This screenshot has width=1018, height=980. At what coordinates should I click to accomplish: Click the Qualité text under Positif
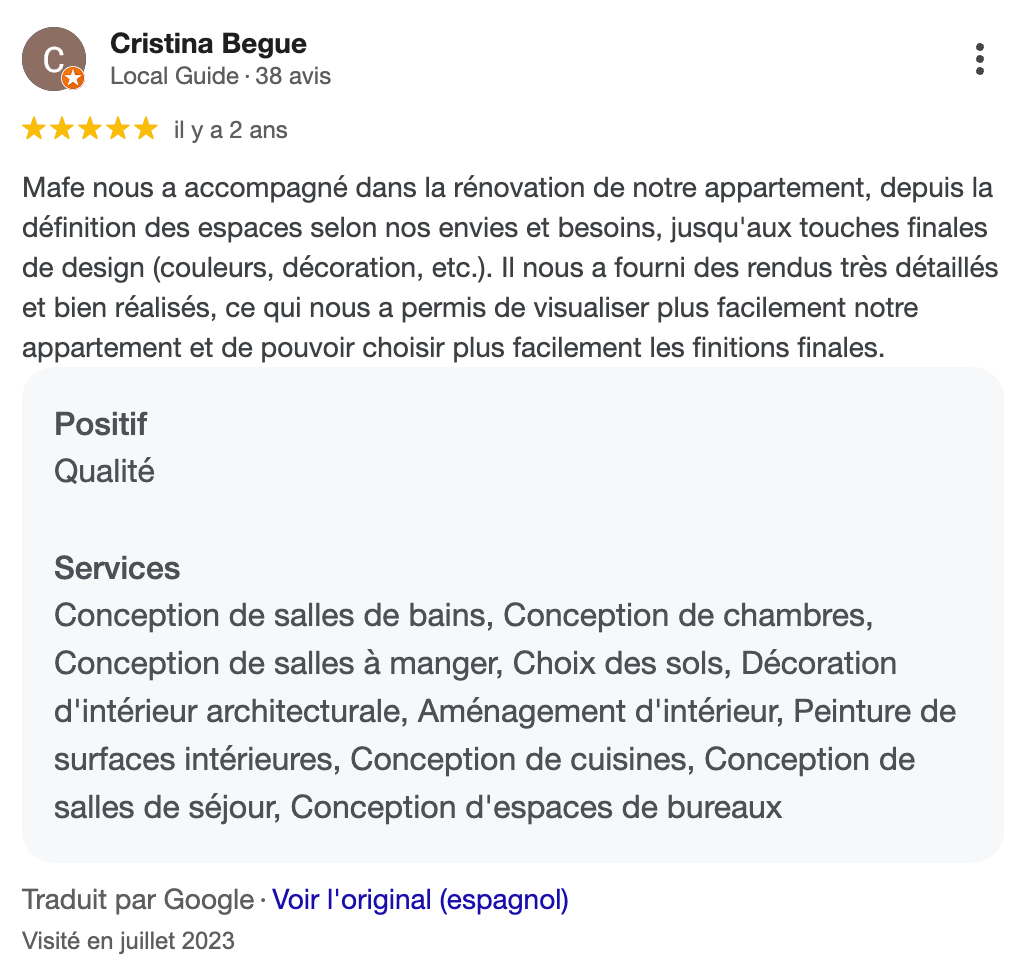point(104,471)
